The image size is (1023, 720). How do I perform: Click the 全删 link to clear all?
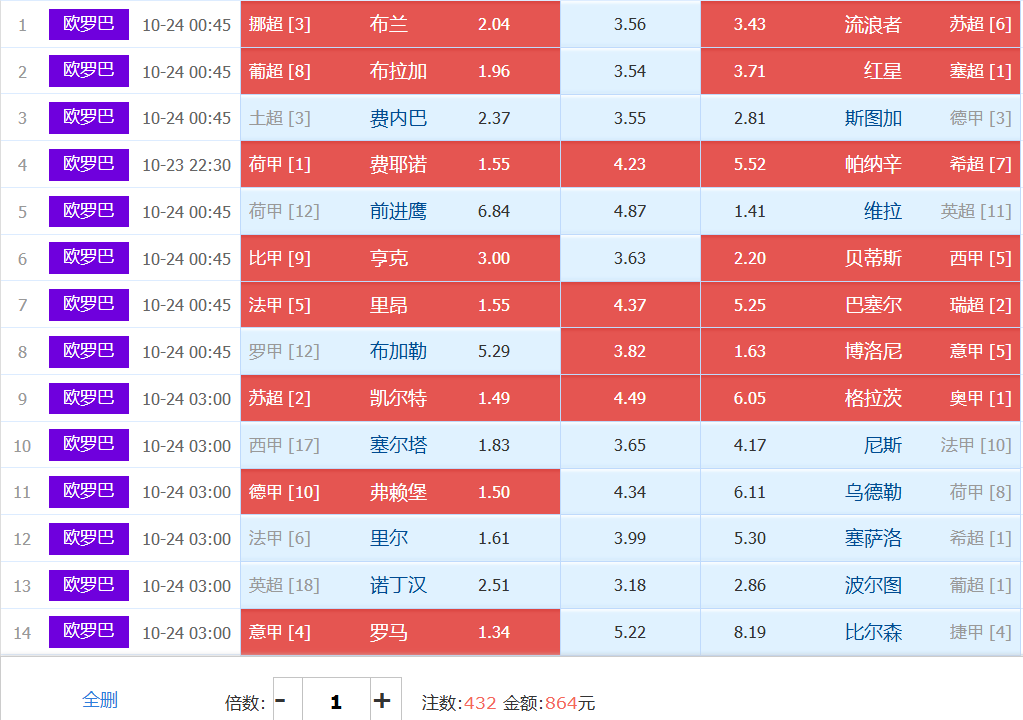(x=100, y=700)
